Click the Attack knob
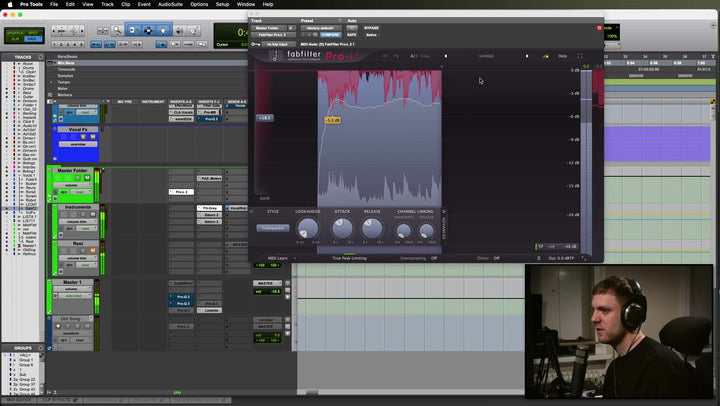This screenshot has width=720, height=406. click(x=342, y=229)
